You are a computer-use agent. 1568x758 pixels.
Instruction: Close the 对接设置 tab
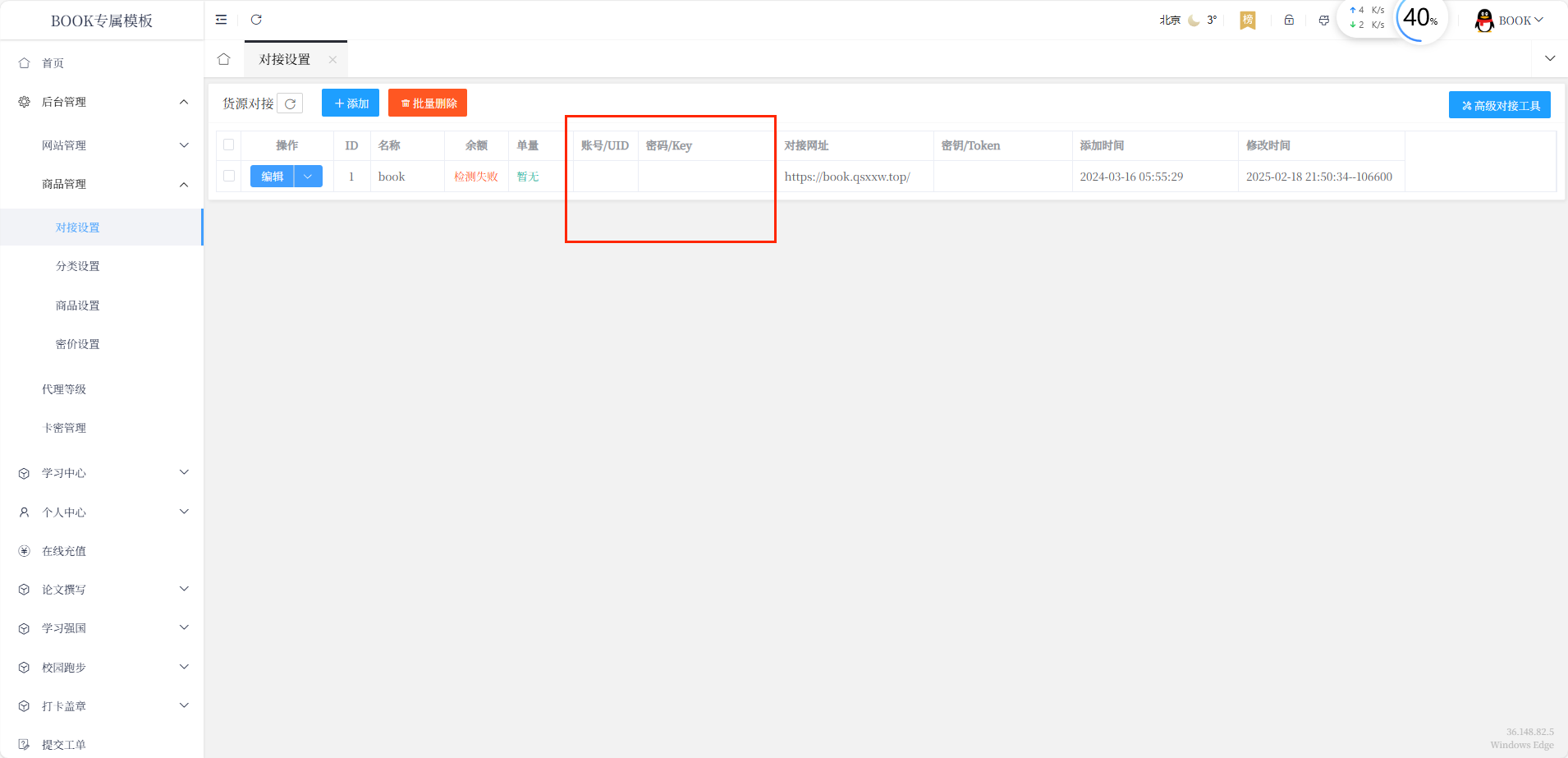(332, 60)
